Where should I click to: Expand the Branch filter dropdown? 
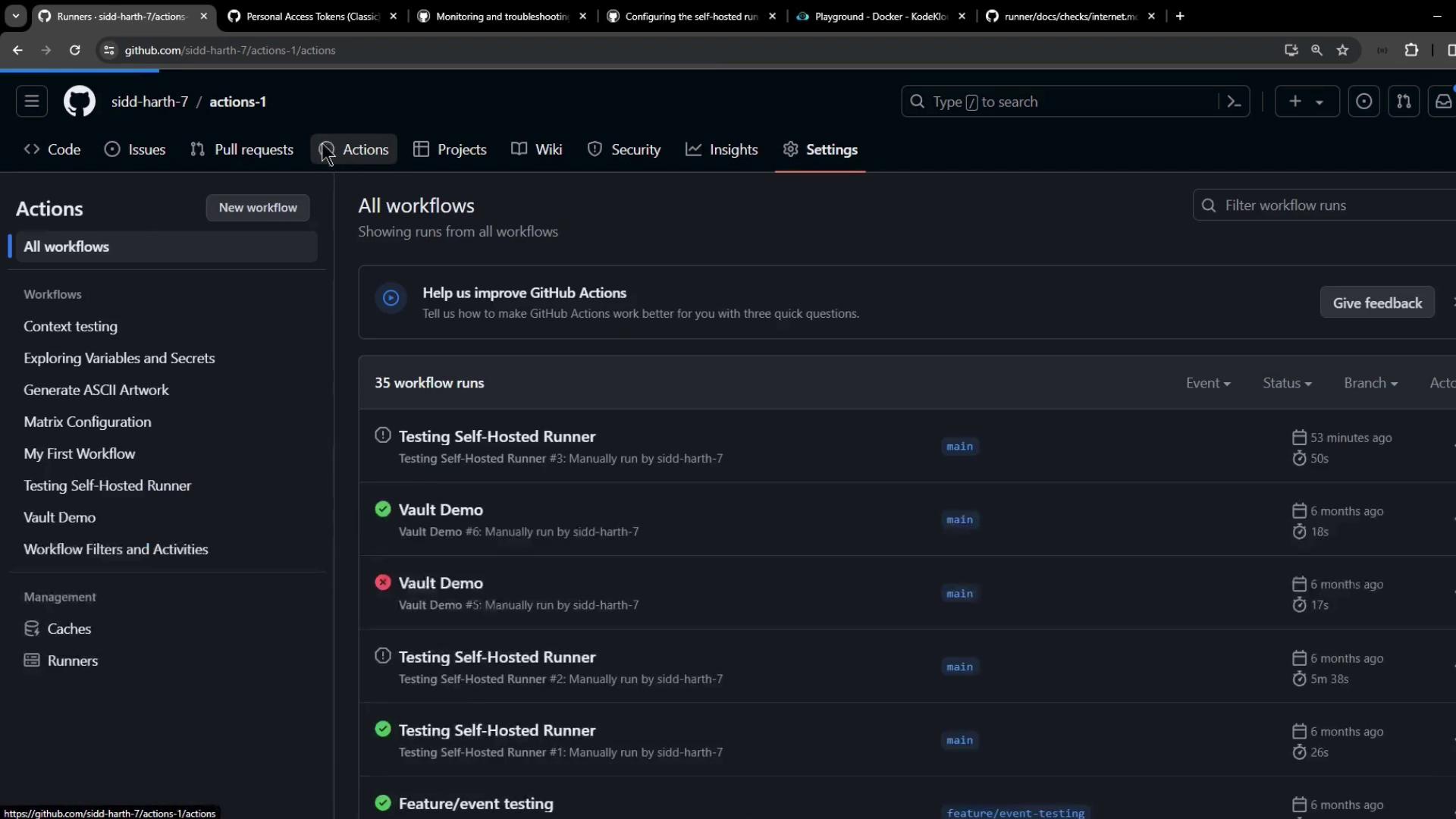coord(1370,383)
